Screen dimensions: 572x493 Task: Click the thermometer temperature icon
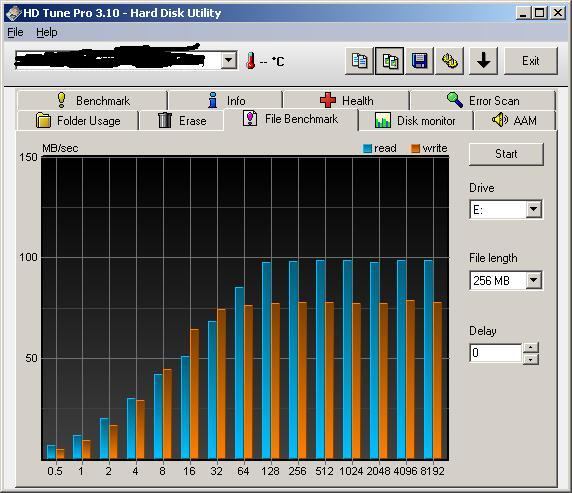[251, 61]
